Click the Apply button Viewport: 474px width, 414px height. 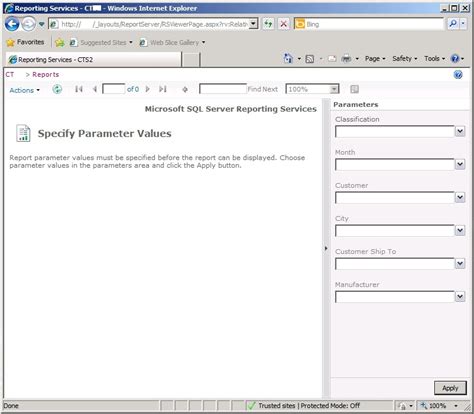pyautogui.click(x=450, y=388)
